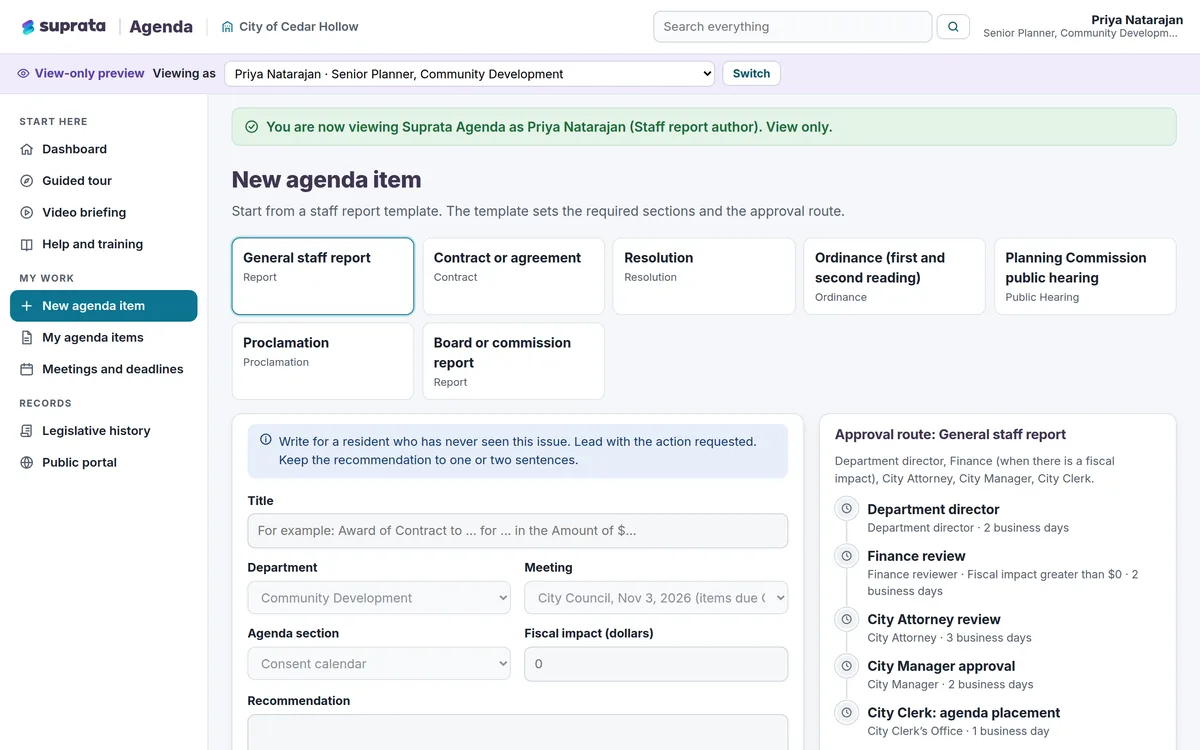1200x750 pixels.
Task: Choose the Board or commission report template
Action: coord(514,361)
